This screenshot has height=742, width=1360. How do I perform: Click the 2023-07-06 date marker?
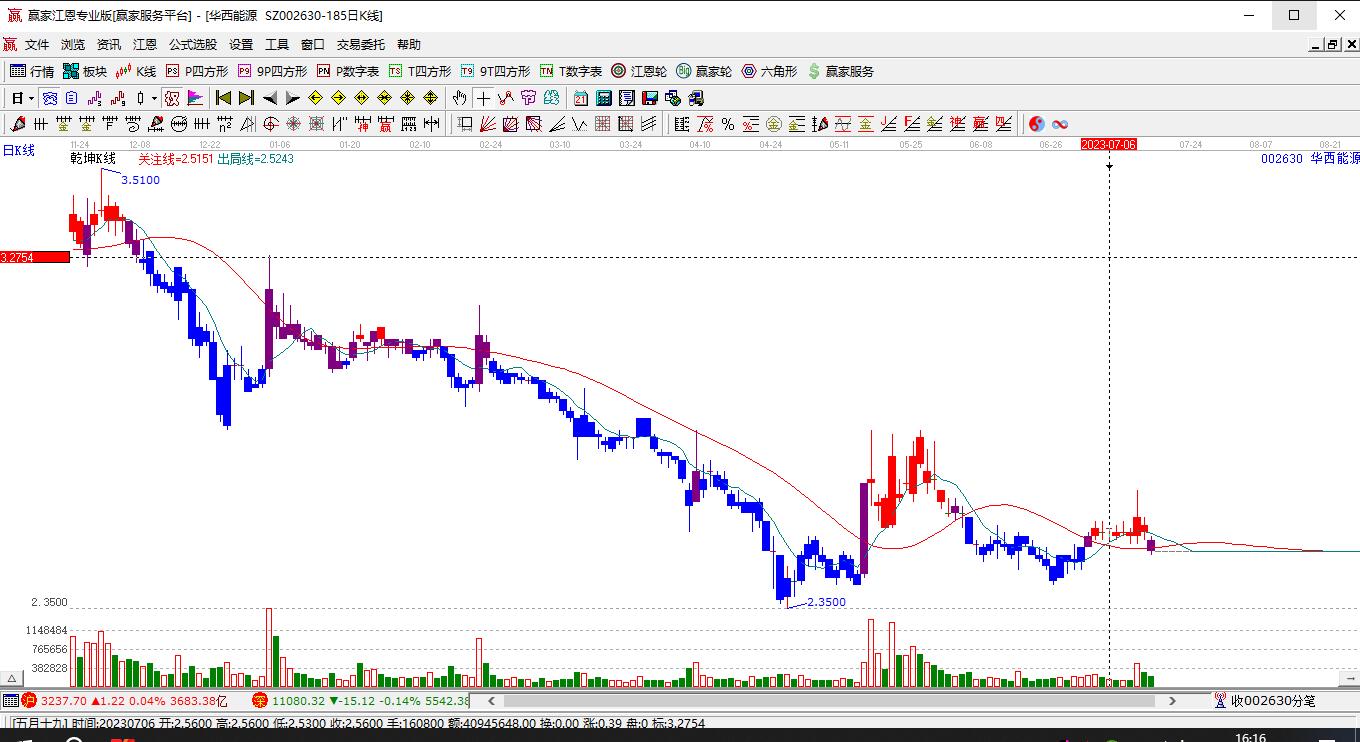[x=1109, y=144]
